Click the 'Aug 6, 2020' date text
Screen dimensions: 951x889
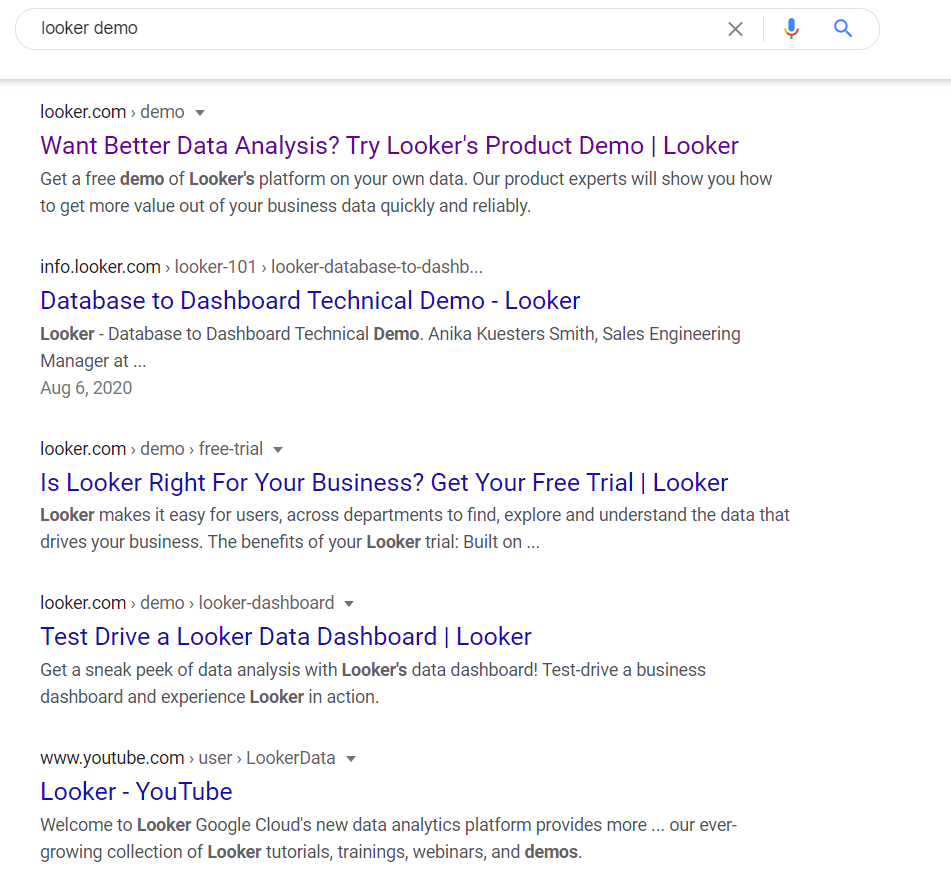[x=86, y=388]
